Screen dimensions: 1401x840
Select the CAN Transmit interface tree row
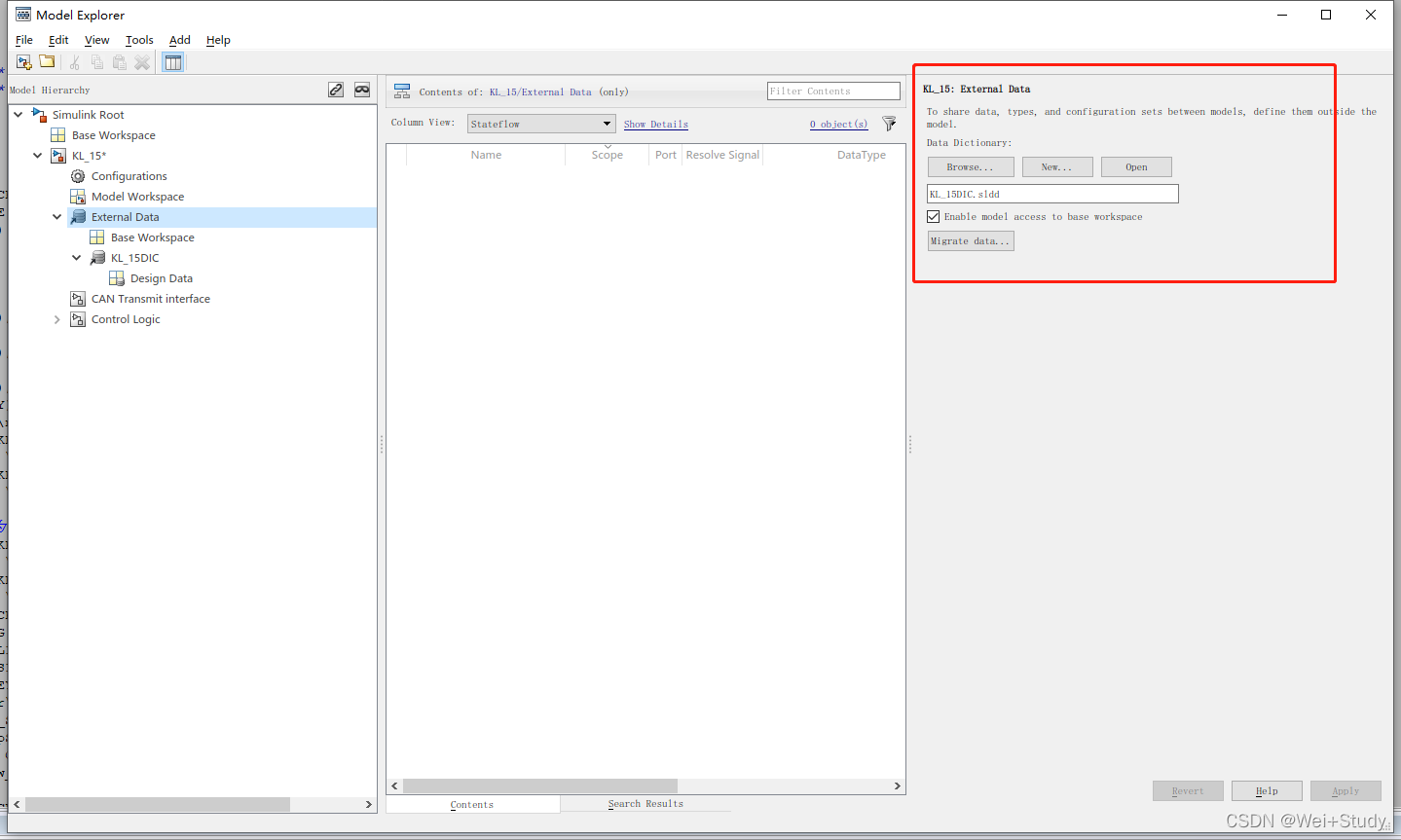click(150, 299)
